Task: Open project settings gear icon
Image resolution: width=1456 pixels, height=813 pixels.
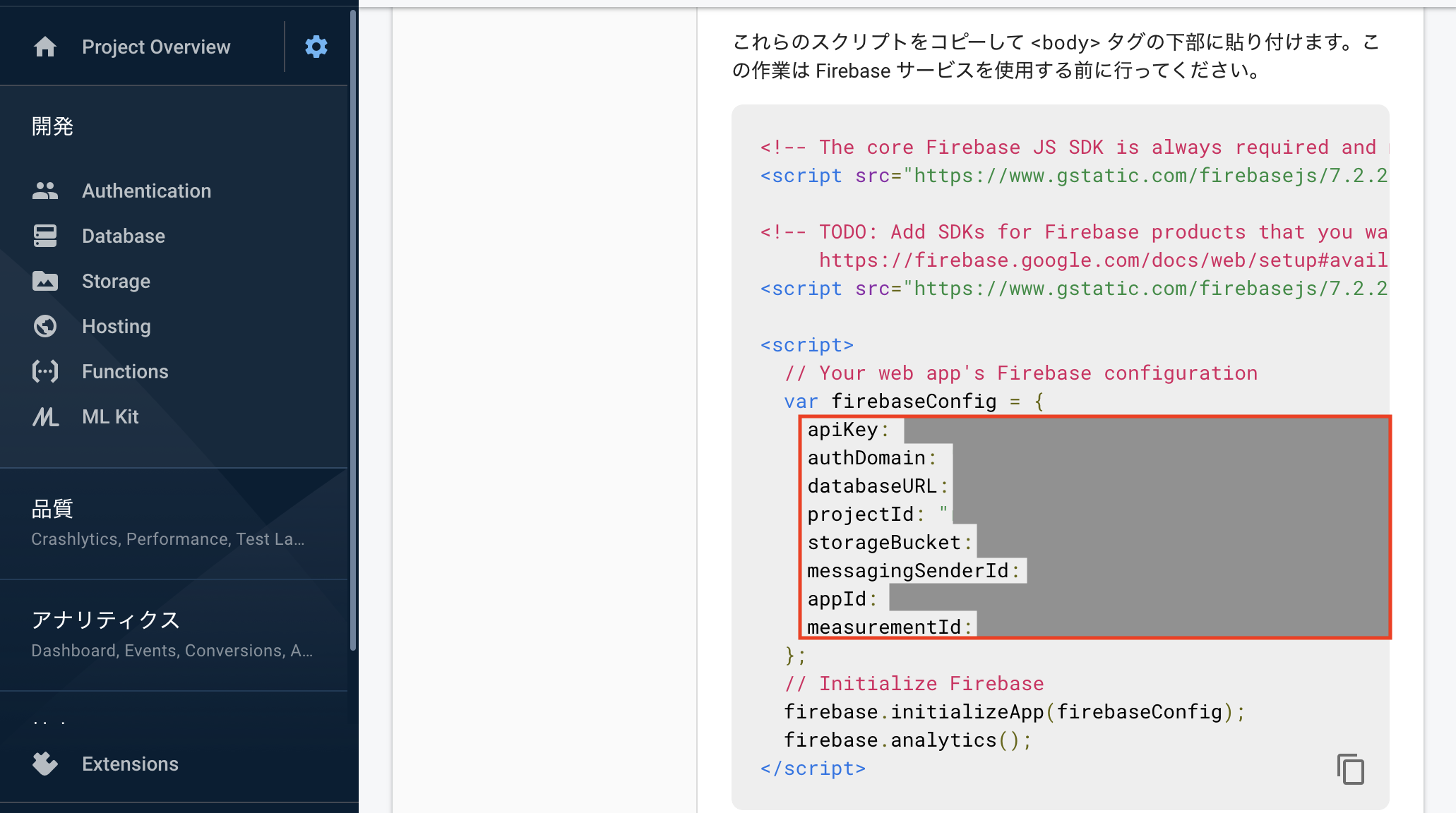Action: (x=316, y=47)
